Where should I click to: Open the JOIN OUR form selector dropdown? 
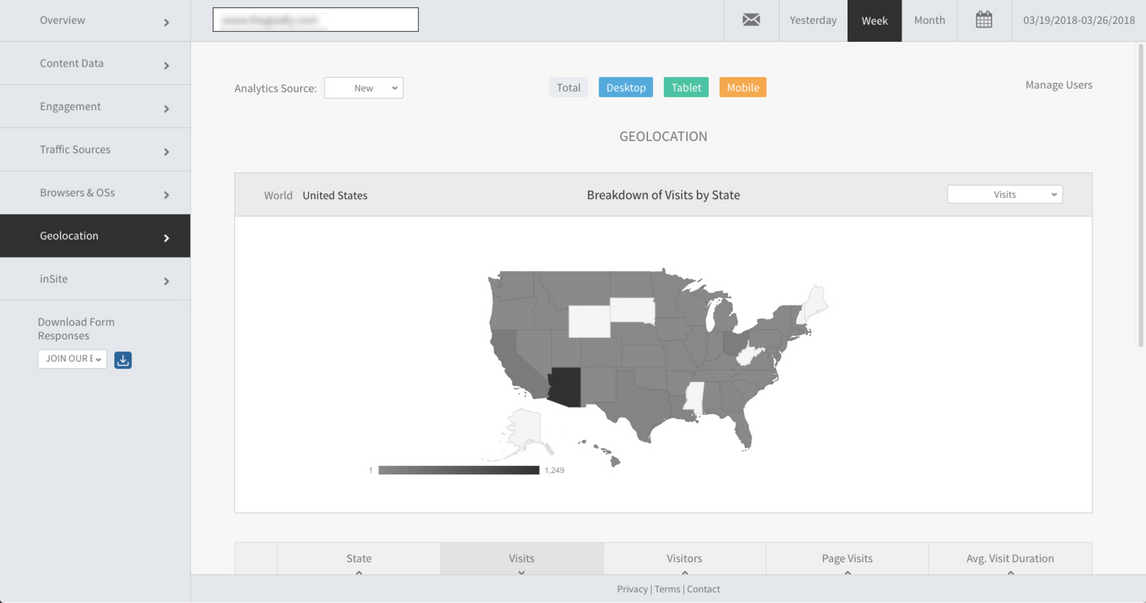point(72,359)
